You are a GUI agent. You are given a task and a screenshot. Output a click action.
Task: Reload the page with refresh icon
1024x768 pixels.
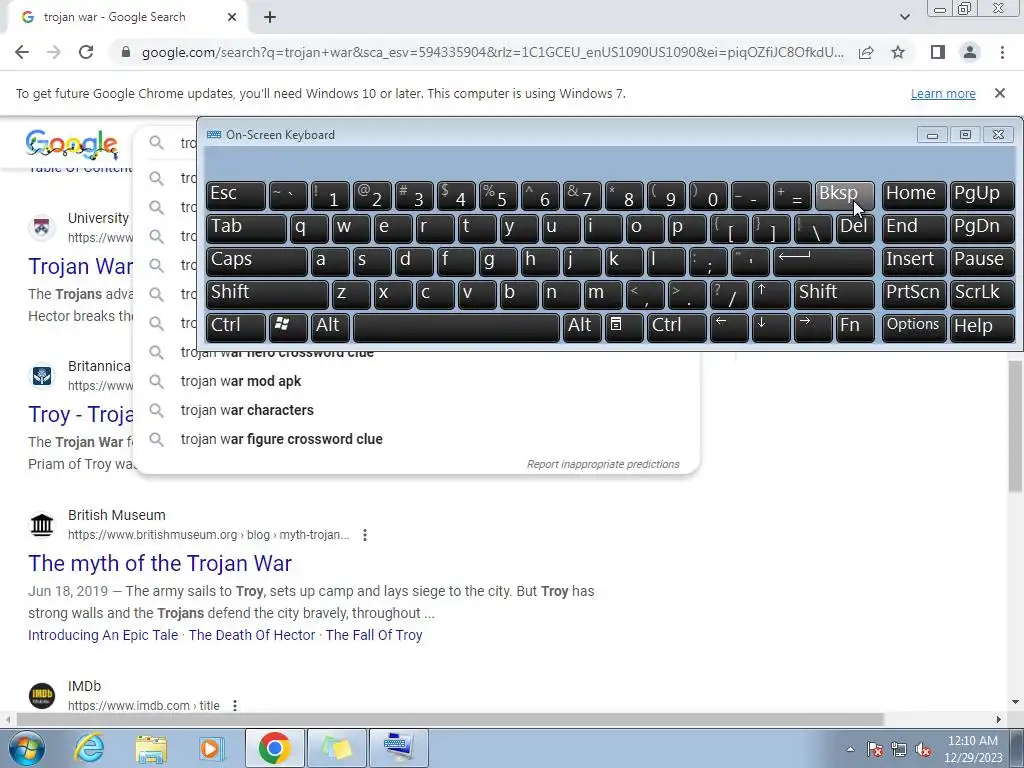86,52
